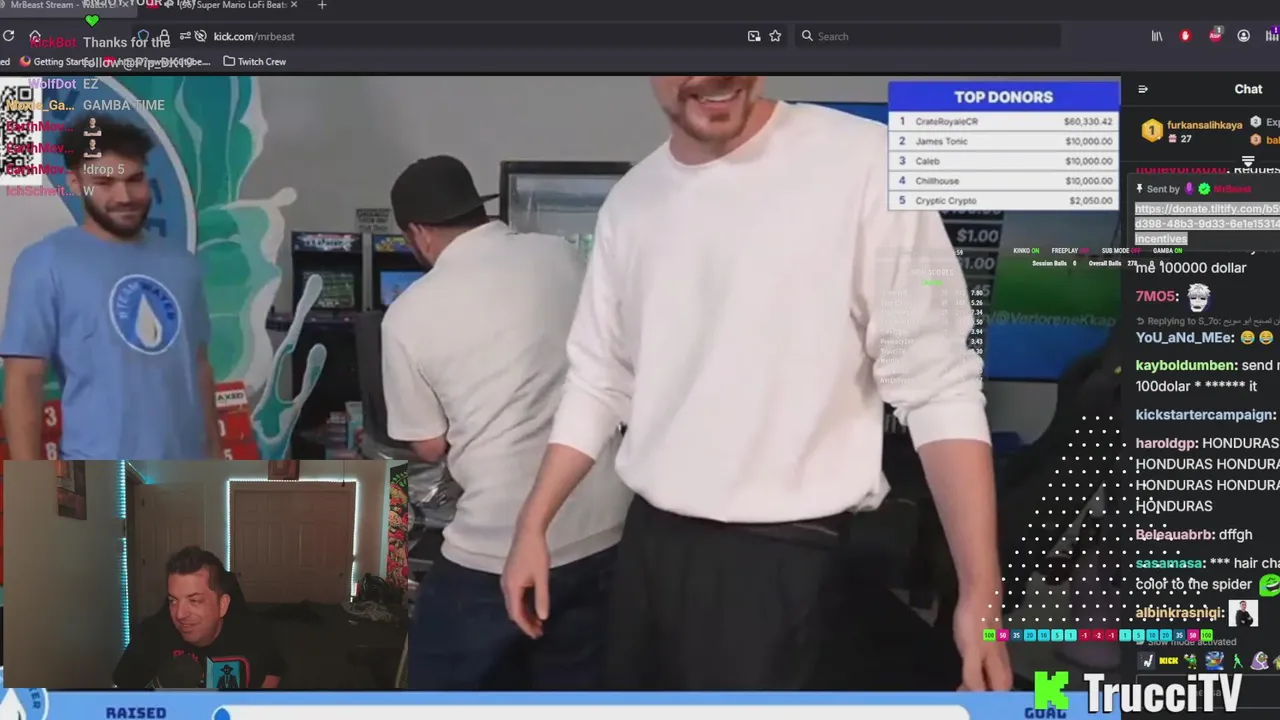Open the albinkrasniqi chat username
The image size is (1280, 720).
pos(1179,612)
